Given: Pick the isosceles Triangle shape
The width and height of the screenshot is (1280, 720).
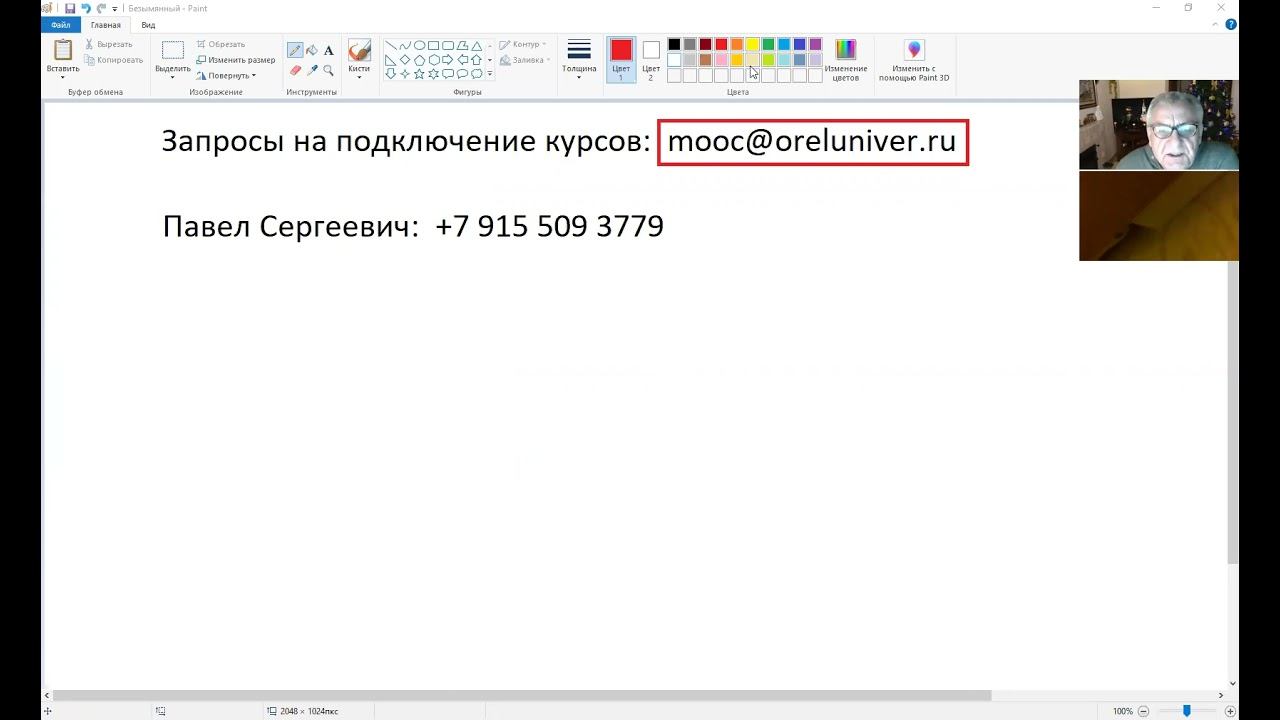Looking at the screenshot, I should pyautogui.click(x=477, y=46).
